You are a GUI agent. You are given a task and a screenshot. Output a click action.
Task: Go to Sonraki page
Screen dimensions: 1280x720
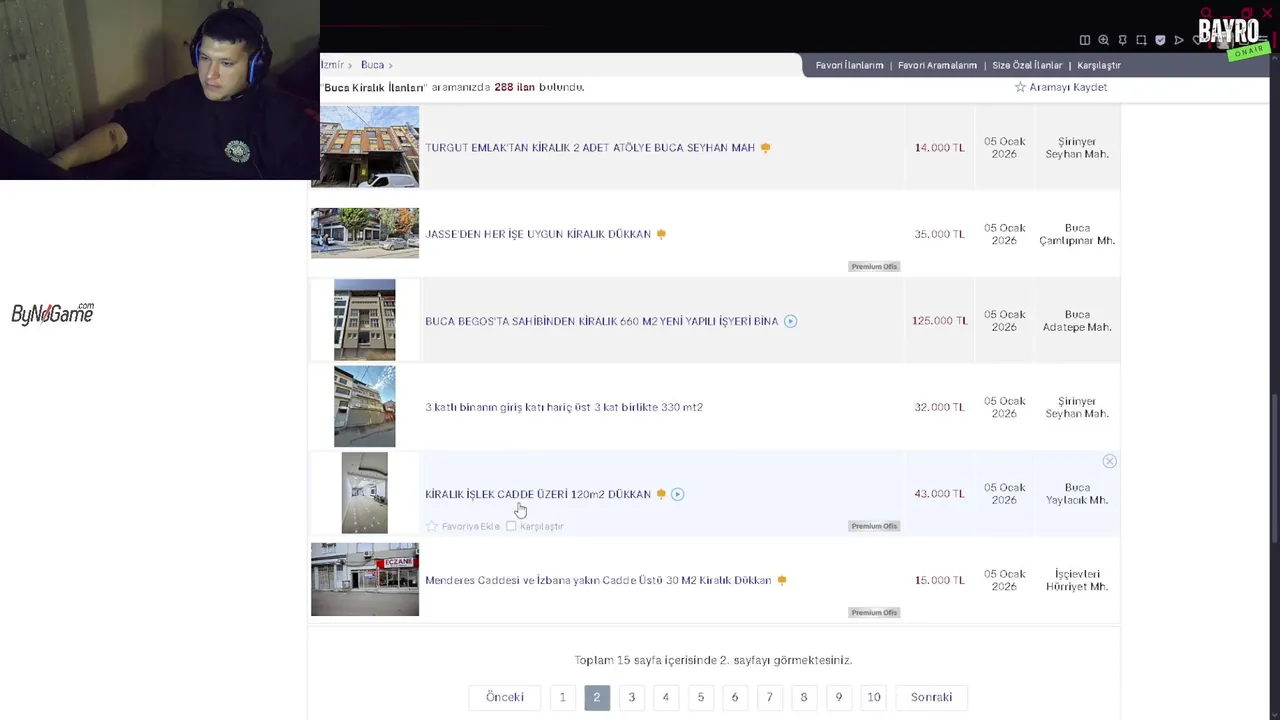[931, 697]
